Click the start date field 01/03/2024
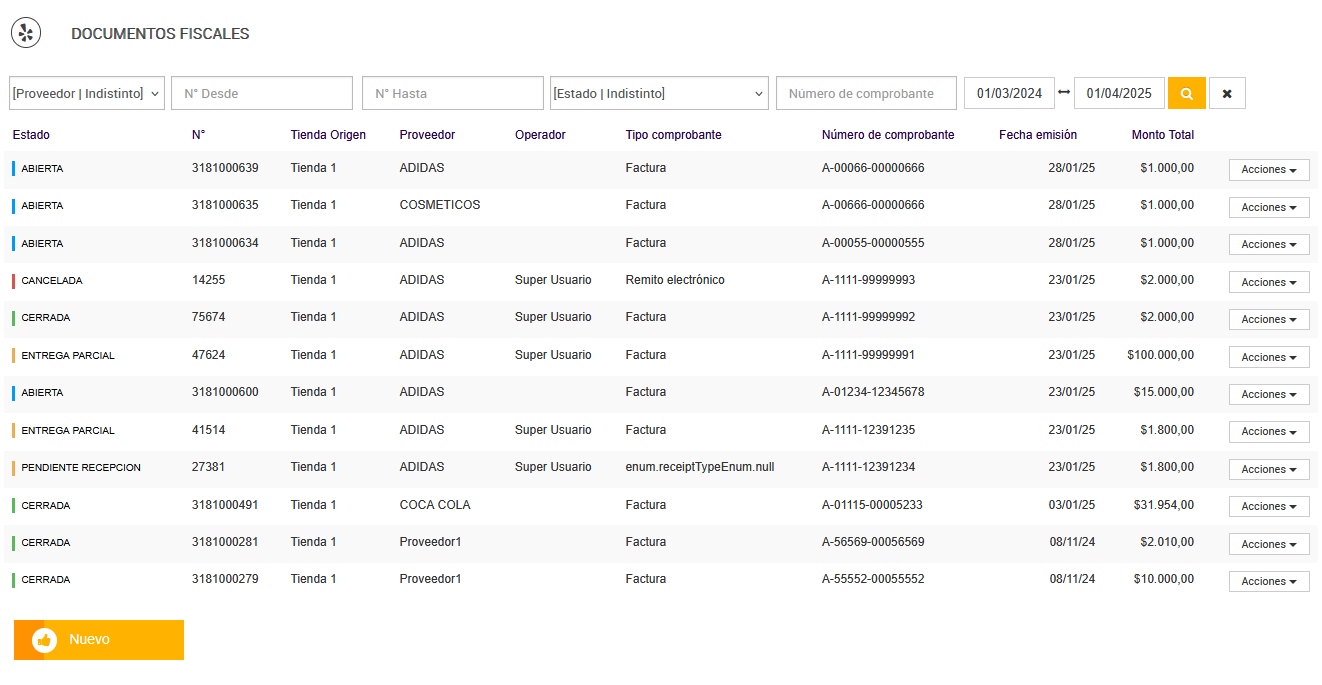1322x685 pixels. [x=1009, y=93]
